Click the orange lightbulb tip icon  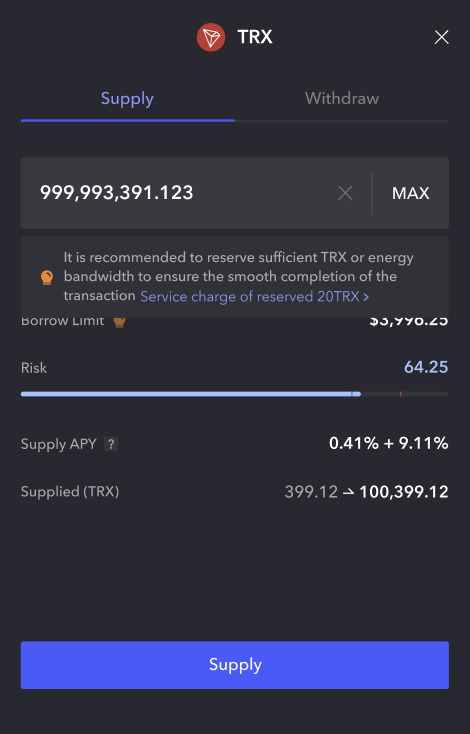[47, 277]
